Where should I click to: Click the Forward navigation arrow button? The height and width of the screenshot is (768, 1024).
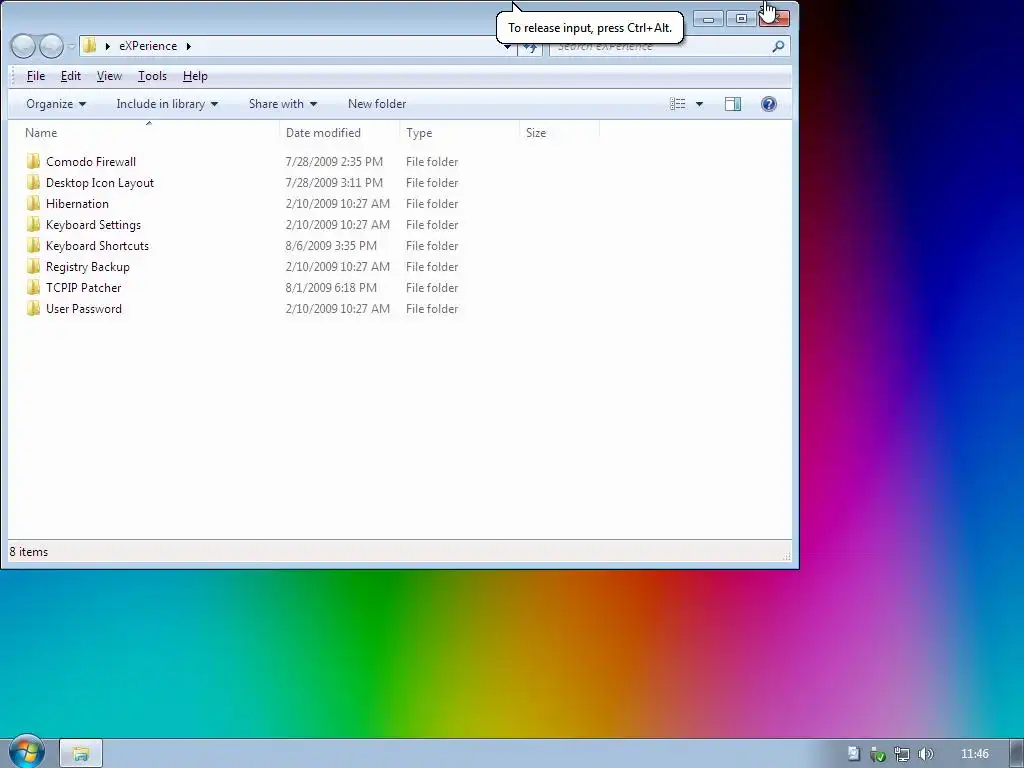52,46
